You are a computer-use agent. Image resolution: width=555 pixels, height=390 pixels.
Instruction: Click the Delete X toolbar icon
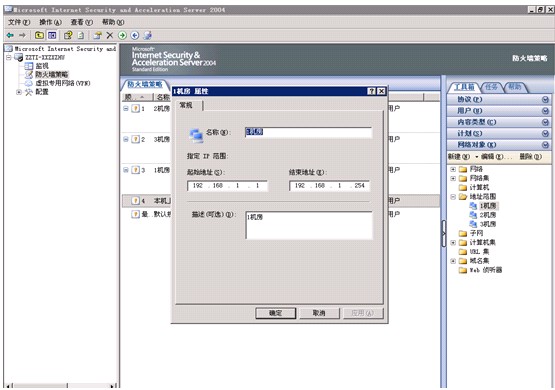tap(110, 35)
